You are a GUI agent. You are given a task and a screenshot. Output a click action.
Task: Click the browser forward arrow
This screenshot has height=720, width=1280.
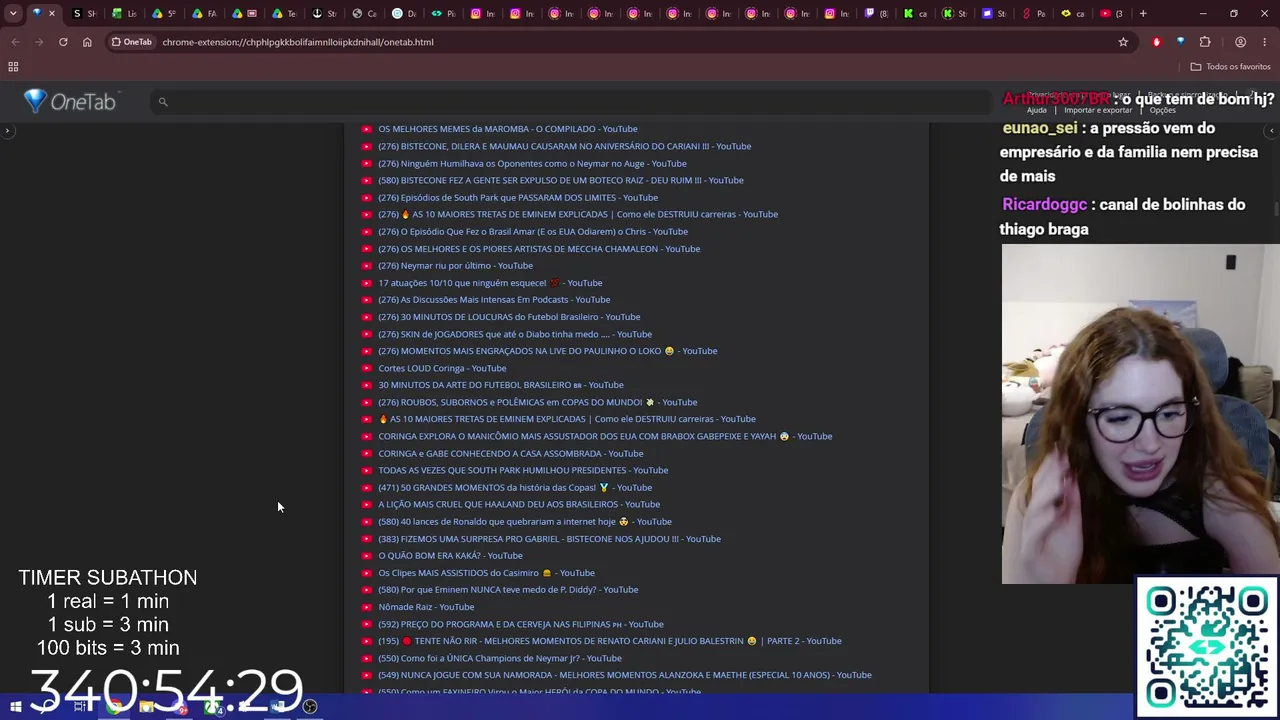coord(39,42)
